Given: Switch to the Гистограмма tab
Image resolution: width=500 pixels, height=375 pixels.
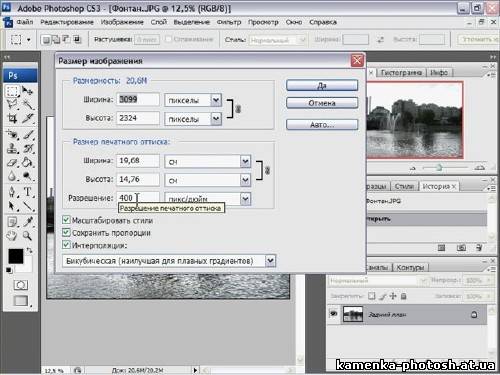Looking at the screenshot, I should (x=401, y=72).
